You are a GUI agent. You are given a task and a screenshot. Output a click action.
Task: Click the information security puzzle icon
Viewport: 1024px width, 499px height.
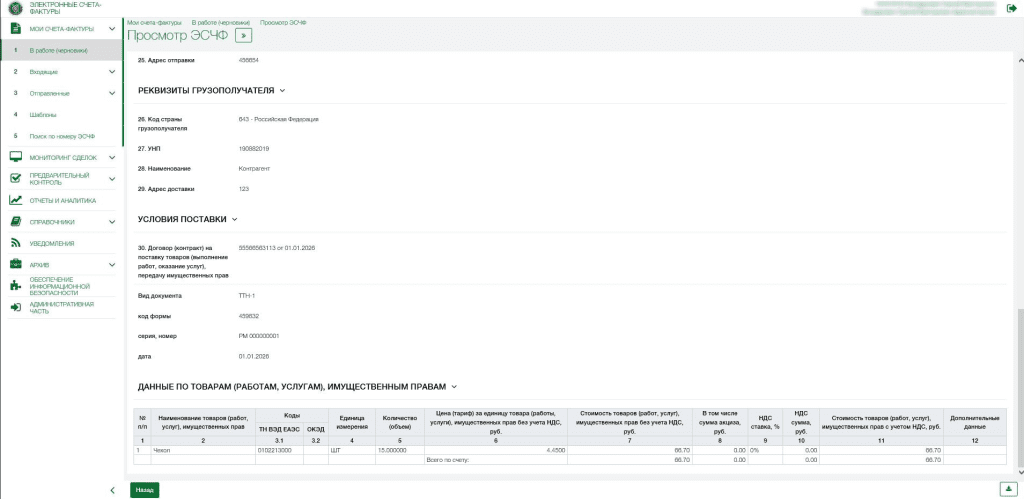coord(15,286)
